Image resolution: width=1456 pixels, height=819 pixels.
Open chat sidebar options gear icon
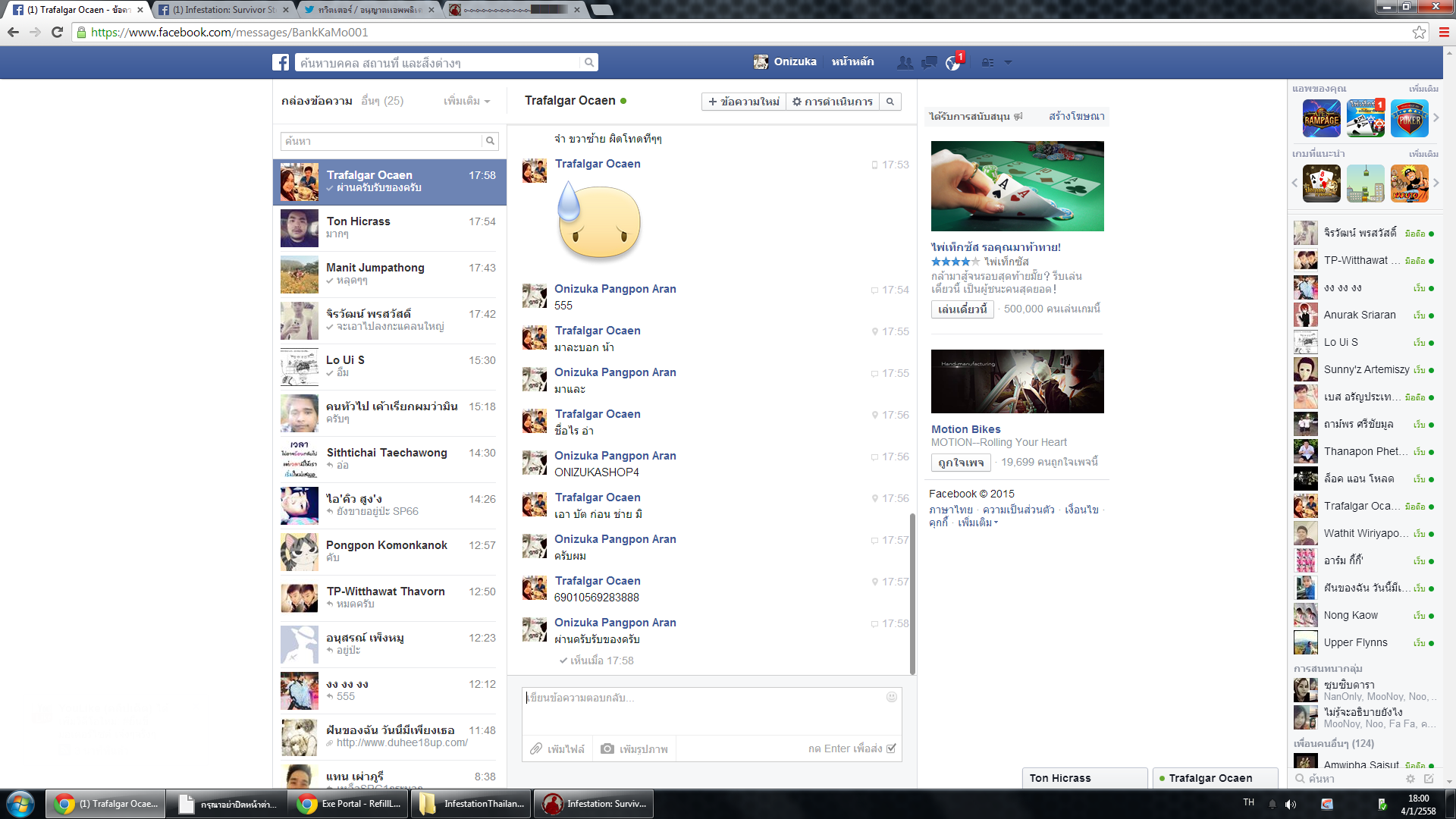[x=1410, y=778]
